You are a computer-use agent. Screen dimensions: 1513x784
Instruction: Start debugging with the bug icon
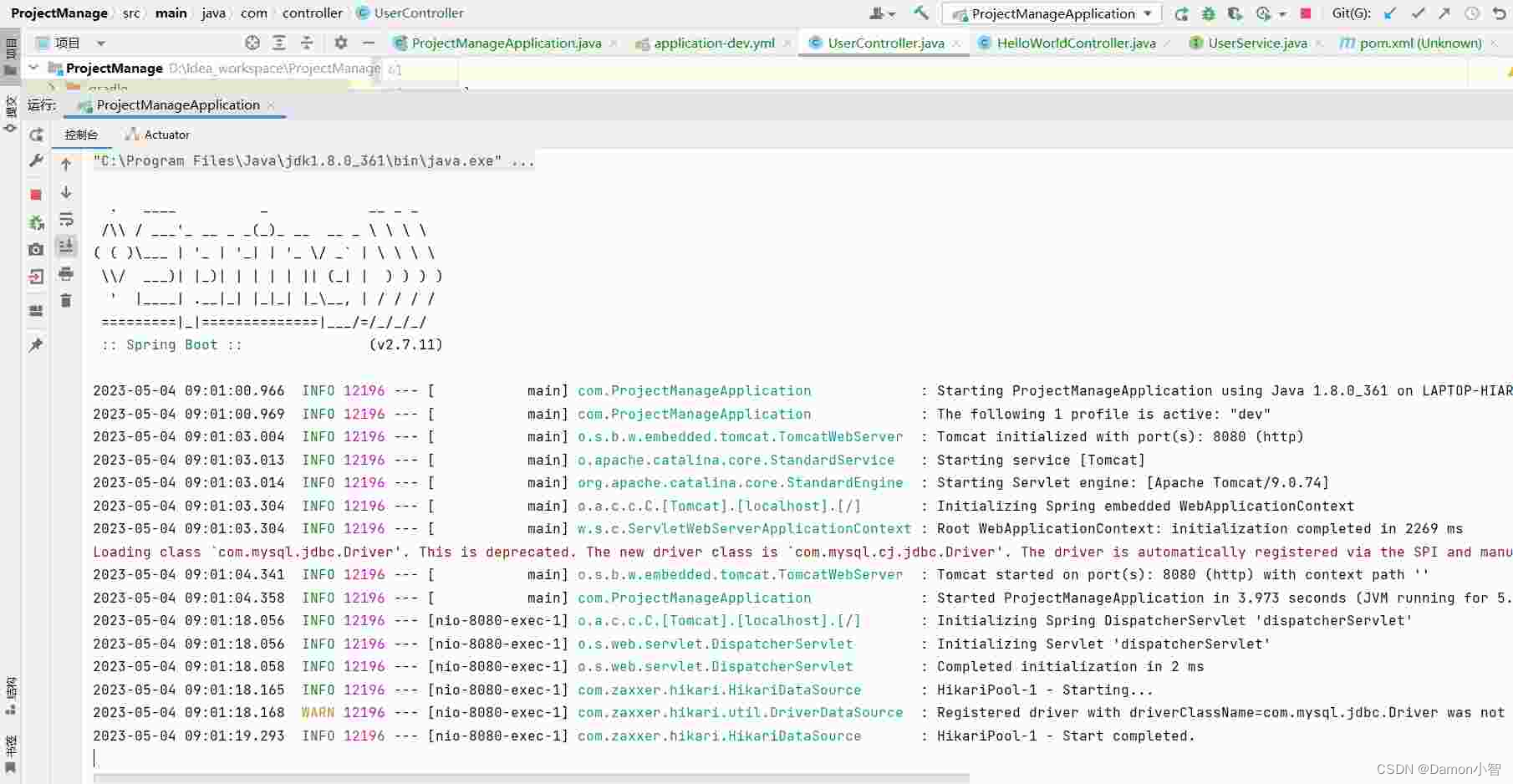click(1209, 13)
